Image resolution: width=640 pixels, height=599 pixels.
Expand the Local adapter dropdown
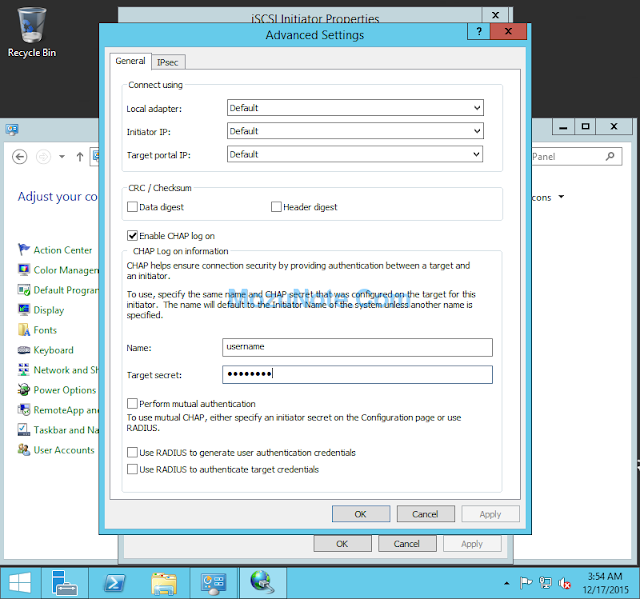tap(477, 108)
